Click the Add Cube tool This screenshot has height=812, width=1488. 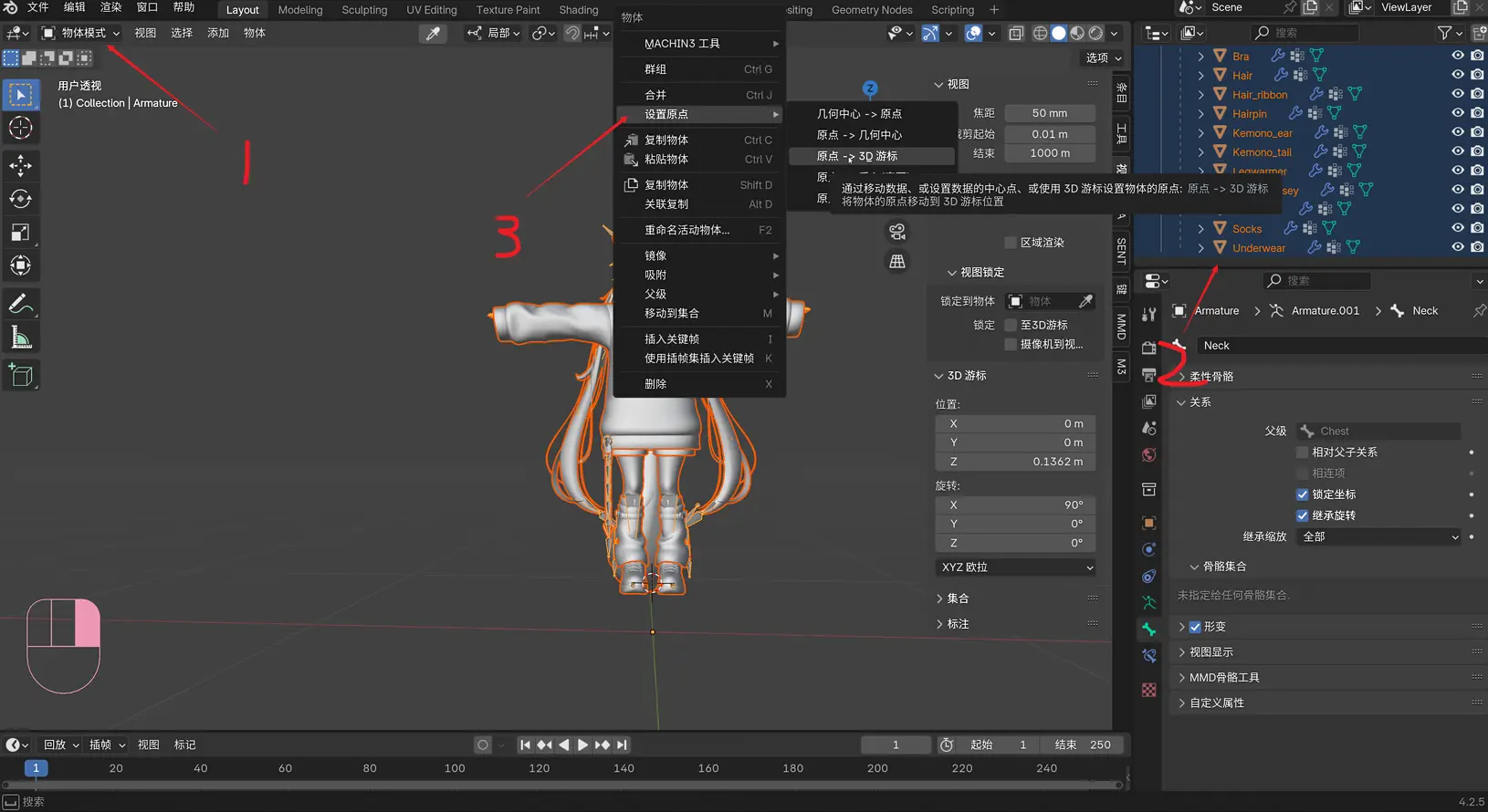[20, 375]
